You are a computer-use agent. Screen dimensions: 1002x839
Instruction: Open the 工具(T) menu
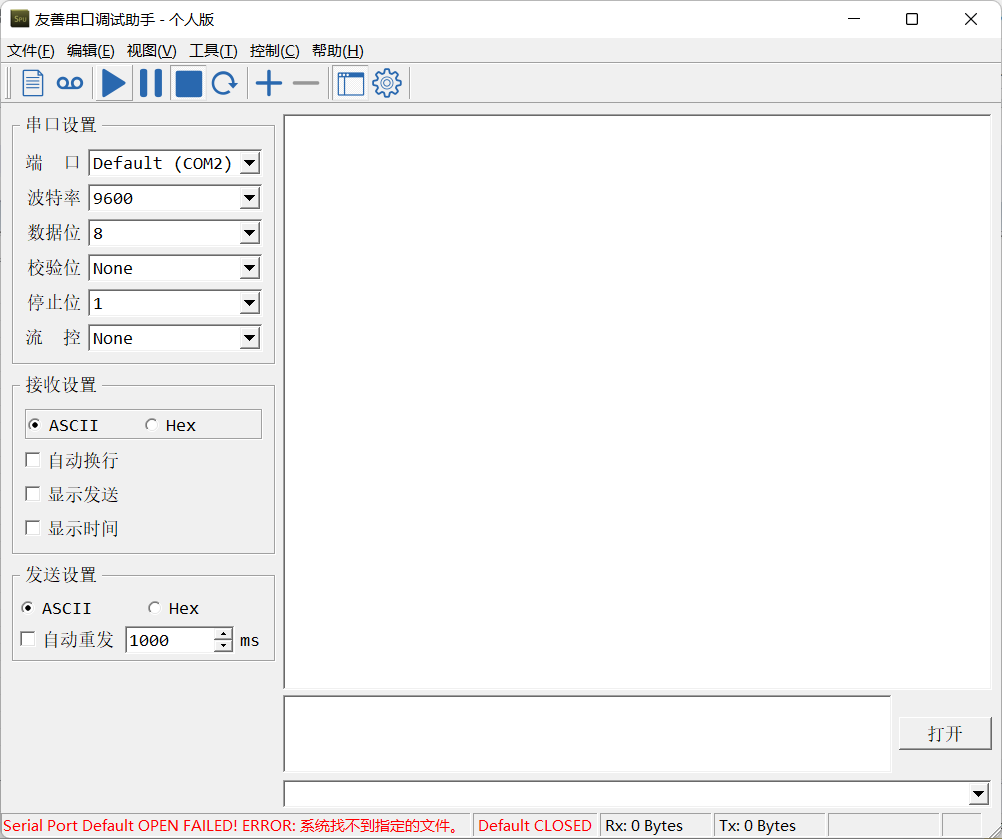click(x=213, y=51)
